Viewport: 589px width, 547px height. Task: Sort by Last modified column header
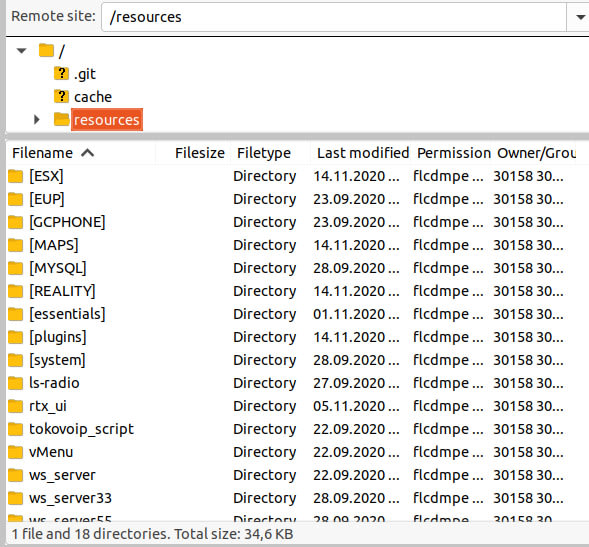coord(362,153)
